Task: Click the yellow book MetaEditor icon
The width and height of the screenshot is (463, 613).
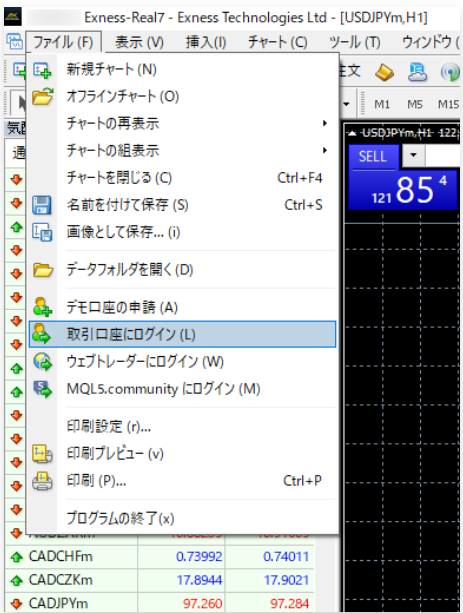Action: (384, 72)
